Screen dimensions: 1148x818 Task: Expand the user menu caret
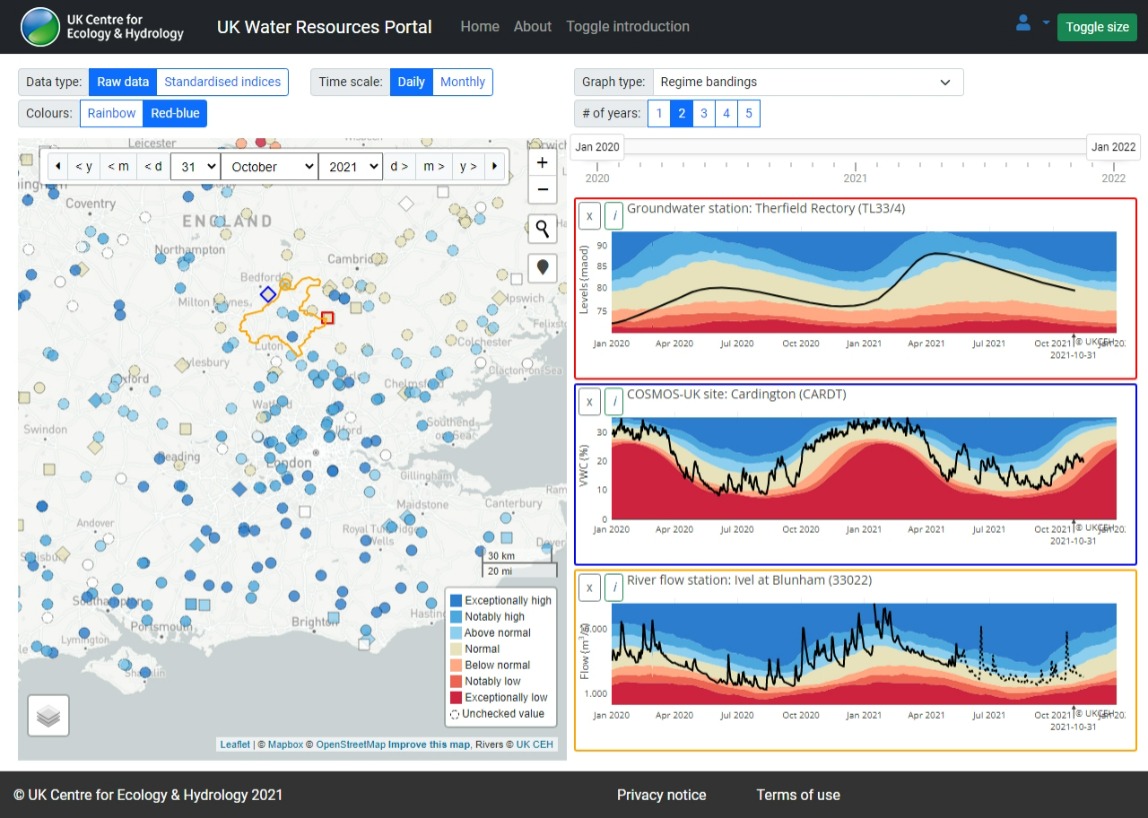point(1046,23)
